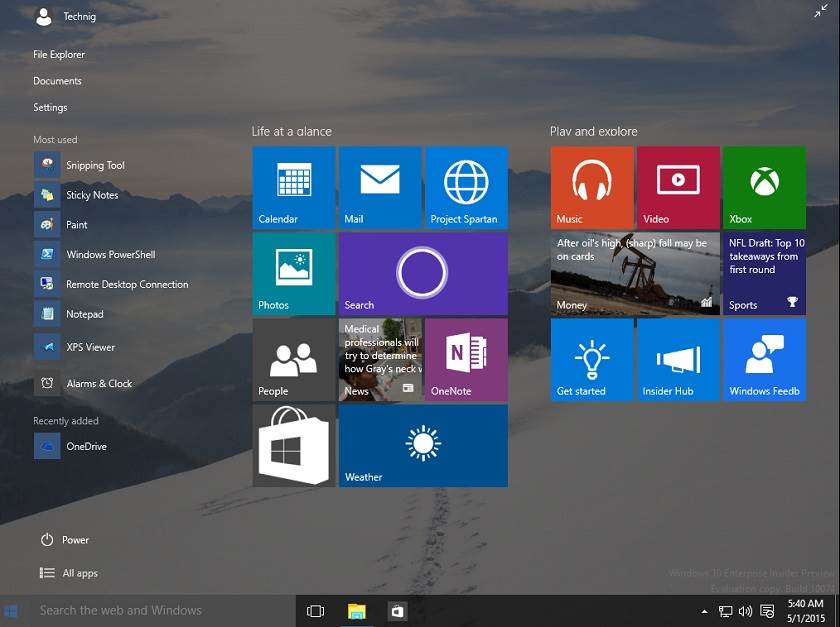Open Settings from the Start menu
The height and width of the screenshot is (627, 840).
50,107
